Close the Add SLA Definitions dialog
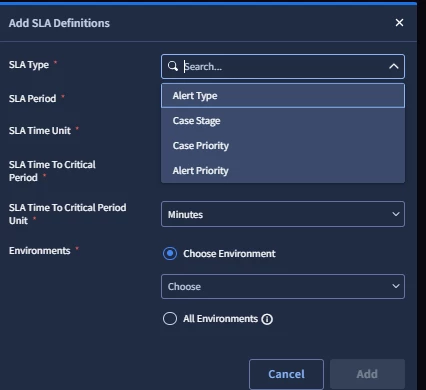Image resolution: width=426 pixels, height=390 pixels. tap(399, 23)
